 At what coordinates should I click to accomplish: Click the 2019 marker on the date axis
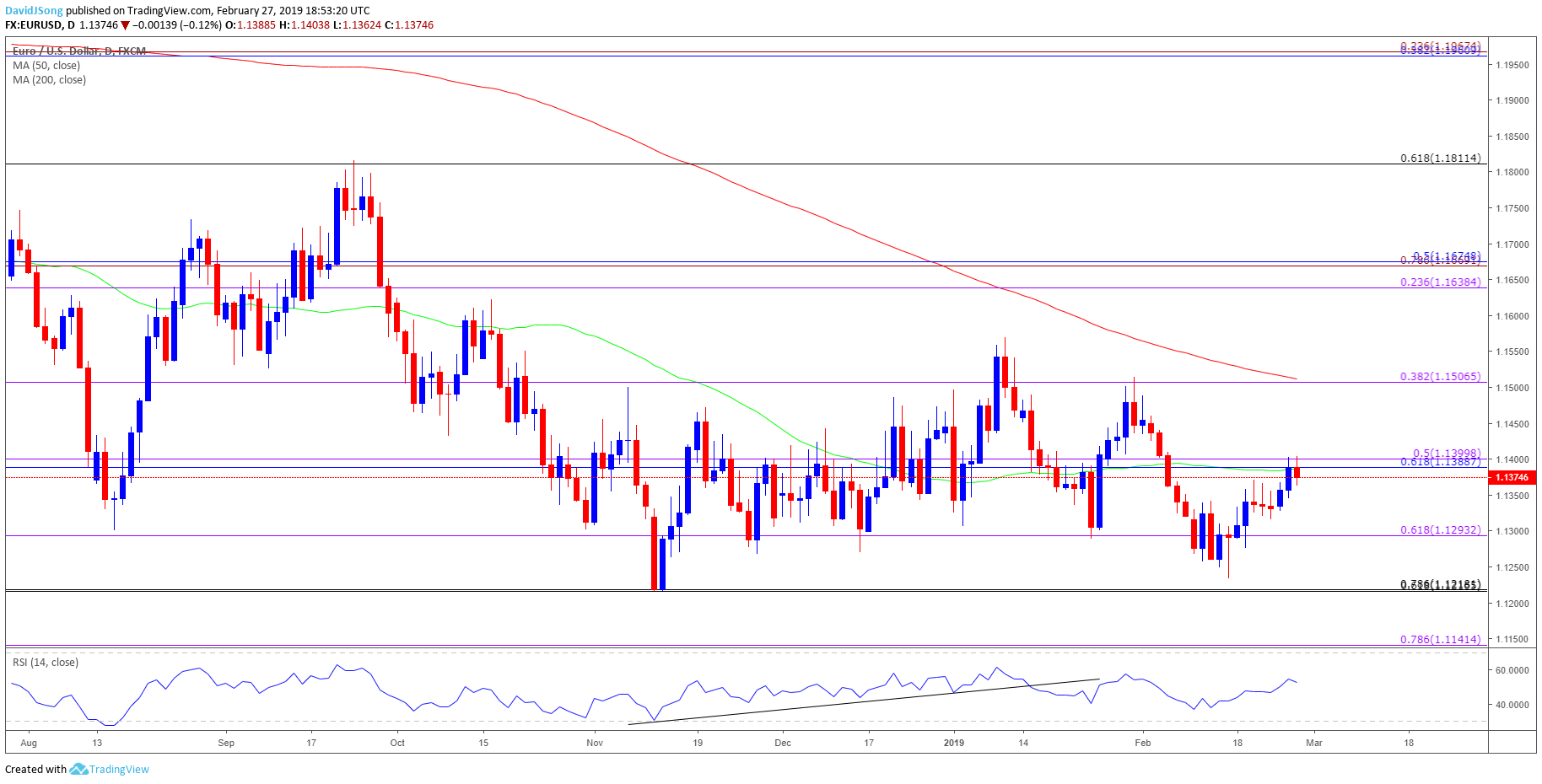(x=954, y=743)
